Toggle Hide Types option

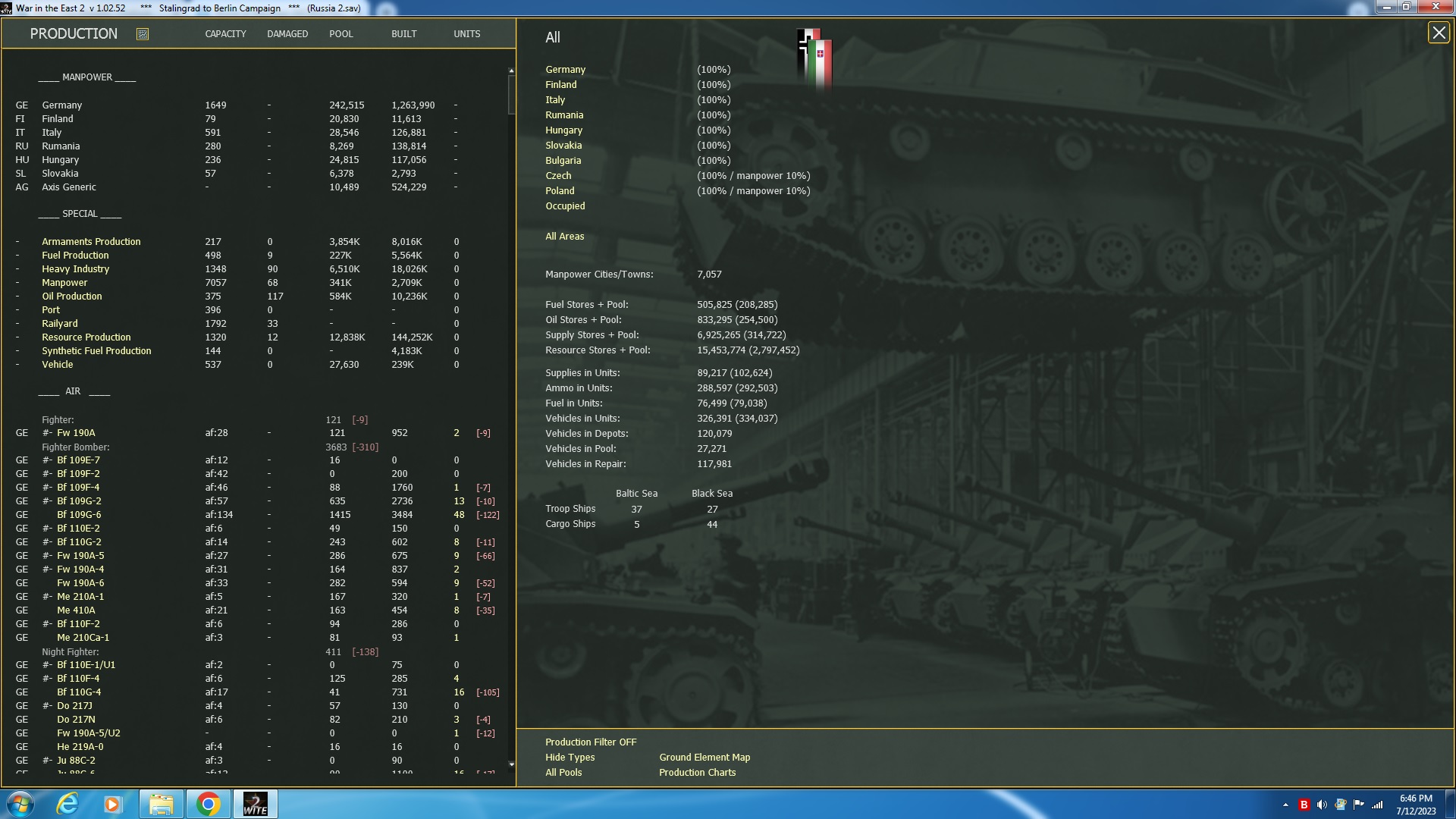tap(570, 758)
